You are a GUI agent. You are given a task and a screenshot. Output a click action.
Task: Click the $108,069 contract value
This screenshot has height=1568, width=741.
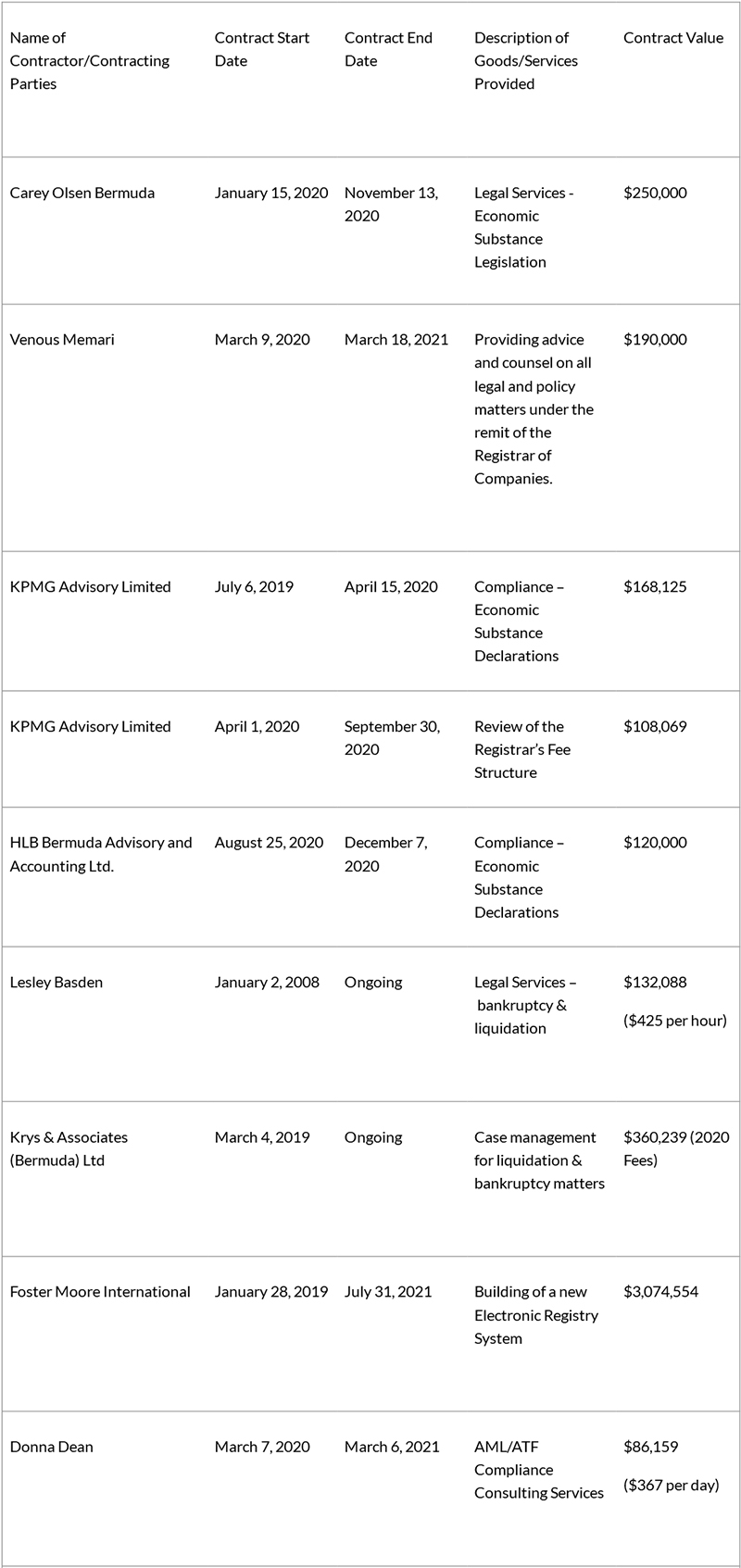click(x=655, y=726)
